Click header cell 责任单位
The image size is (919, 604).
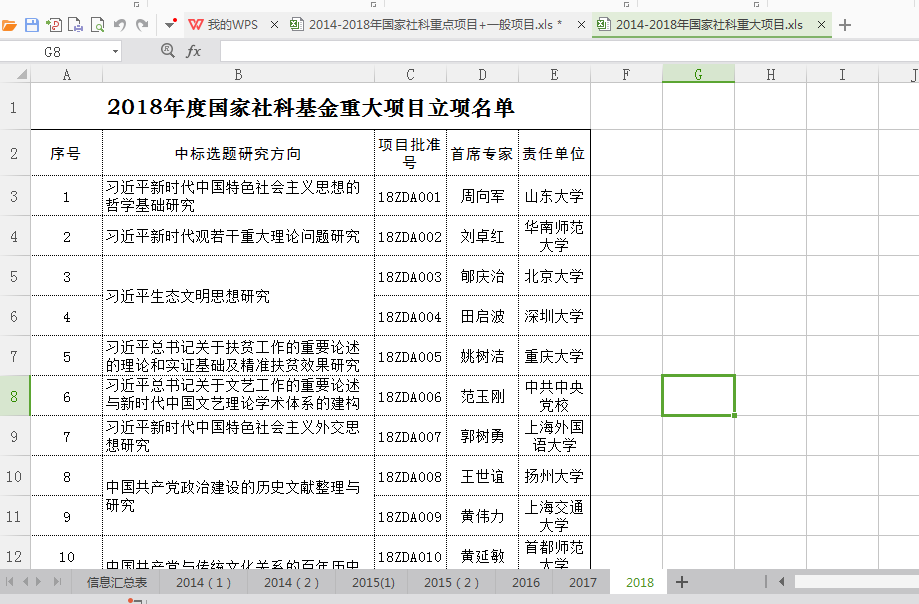point(554,153)
